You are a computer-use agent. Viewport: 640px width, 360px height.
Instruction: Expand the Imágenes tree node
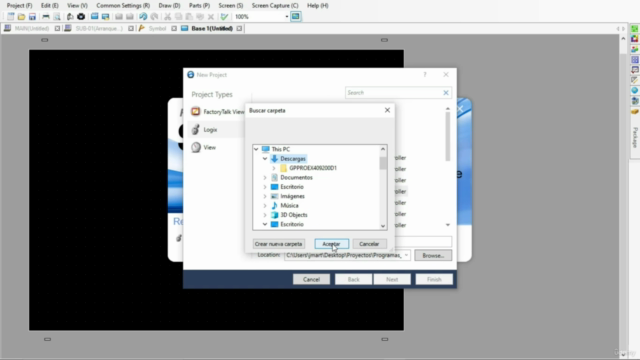(x=265, y=196)
